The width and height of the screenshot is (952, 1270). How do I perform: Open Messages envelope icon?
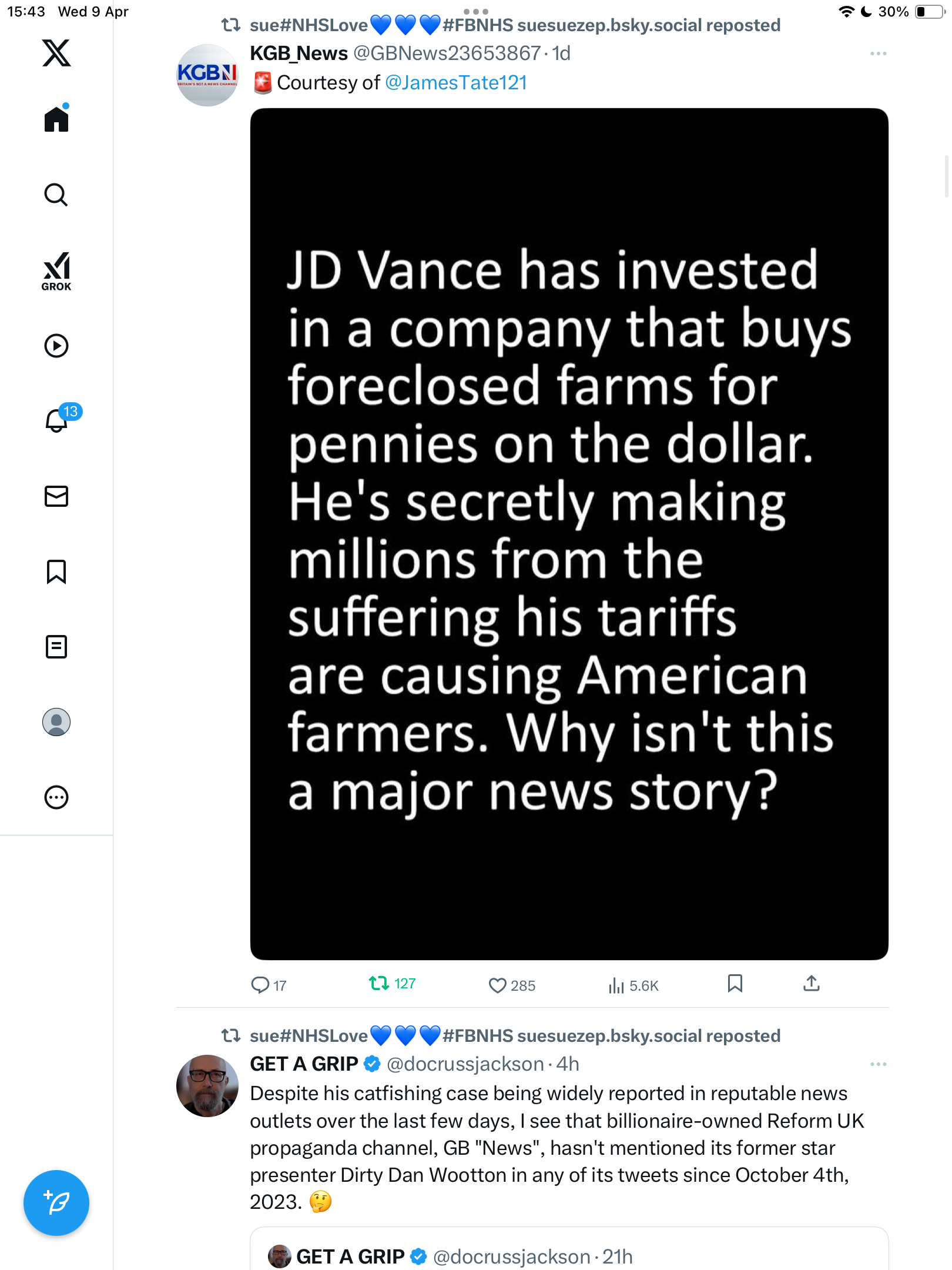(56, 496)
